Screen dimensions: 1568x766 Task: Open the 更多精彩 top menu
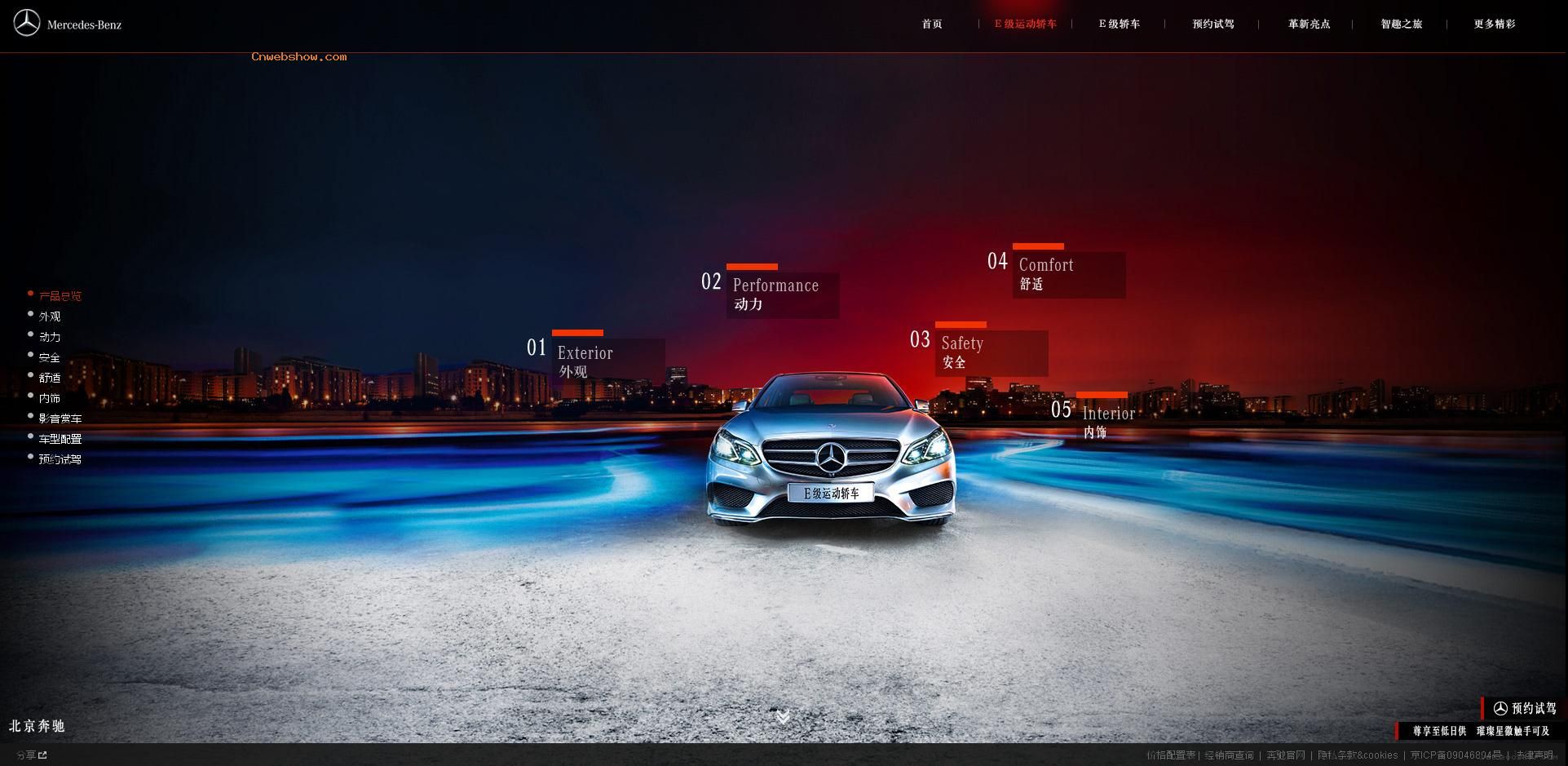click(x=1494, y=24)
